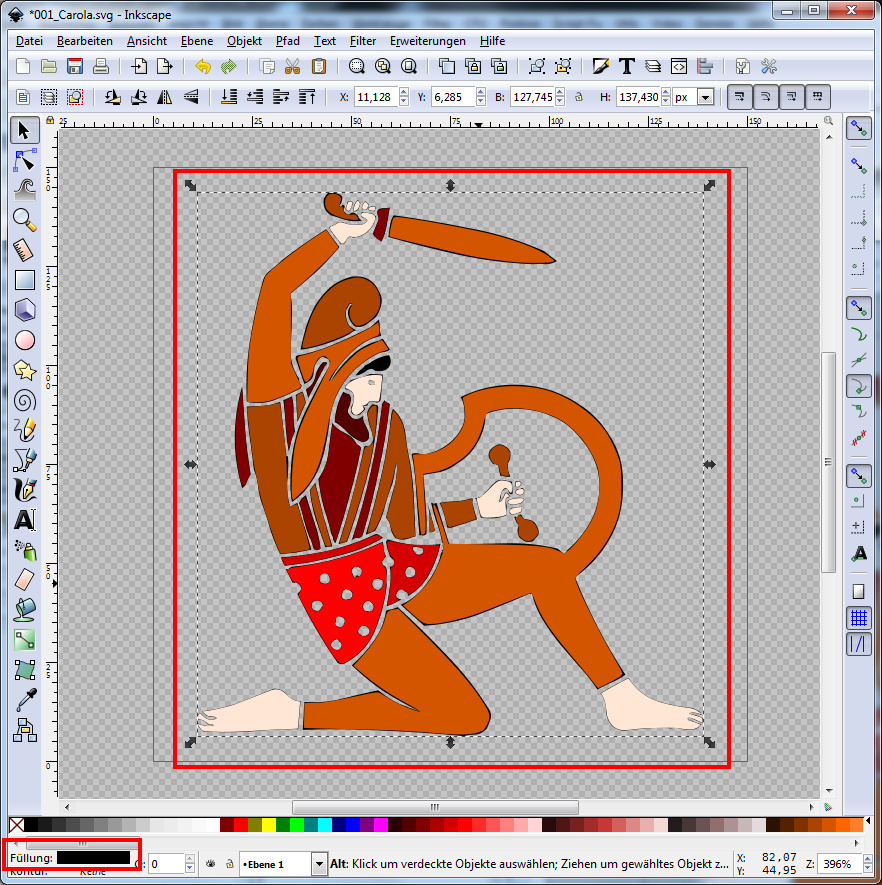Click the black Füllung fill indicator
Screen dimensions: 882x885
tap(93, 857)
